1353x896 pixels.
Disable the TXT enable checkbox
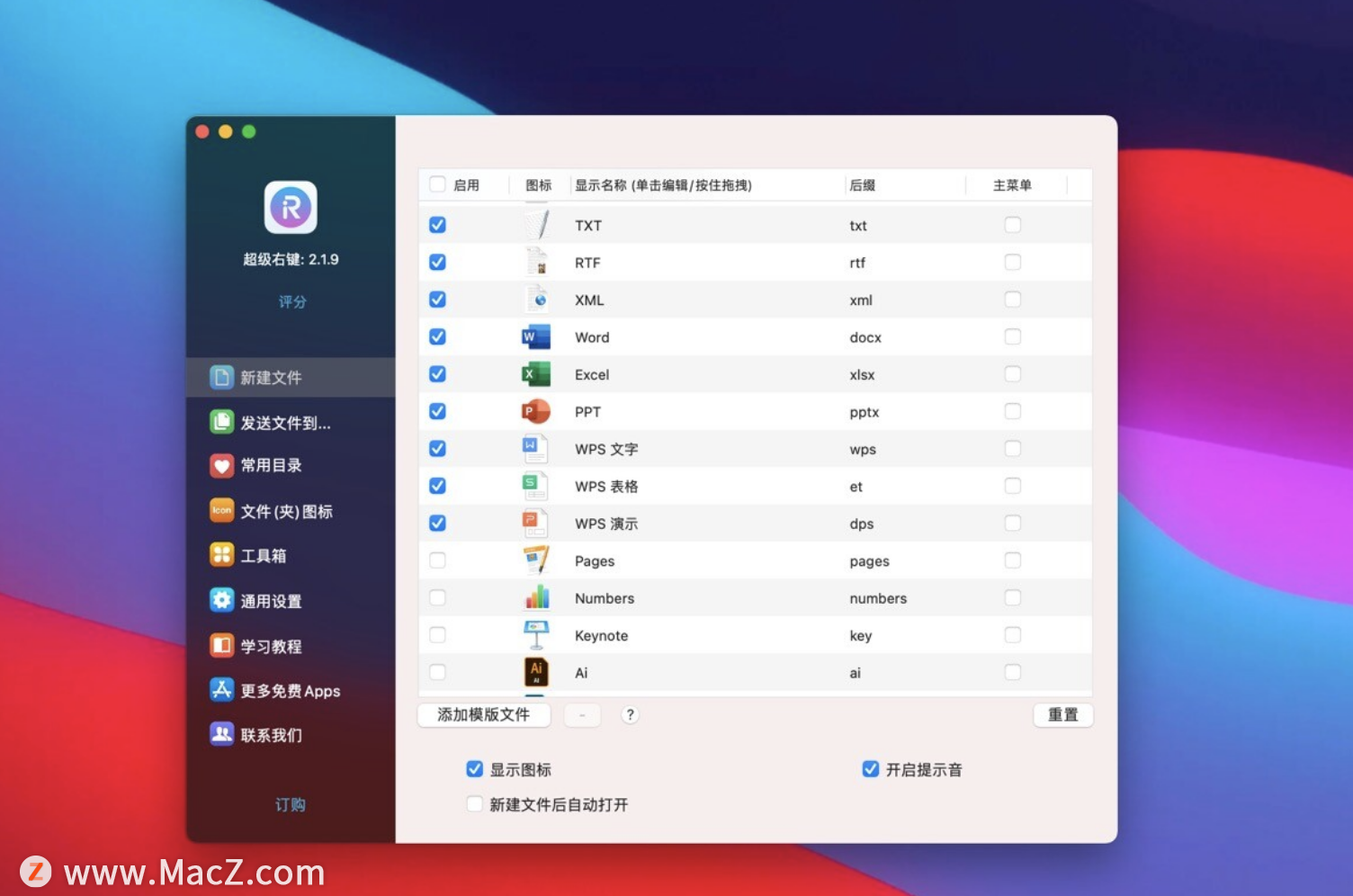click(x=437, y=225)
